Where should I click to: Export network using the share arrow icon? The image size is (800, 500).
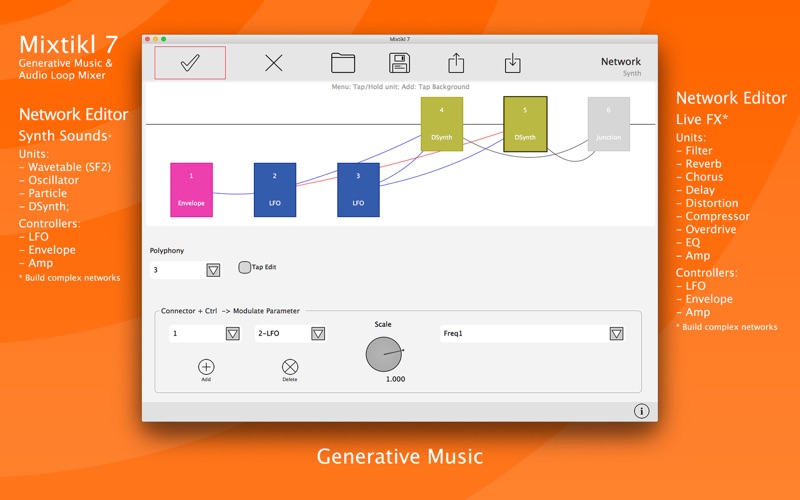pyautogui.click(x=456, y=63)
